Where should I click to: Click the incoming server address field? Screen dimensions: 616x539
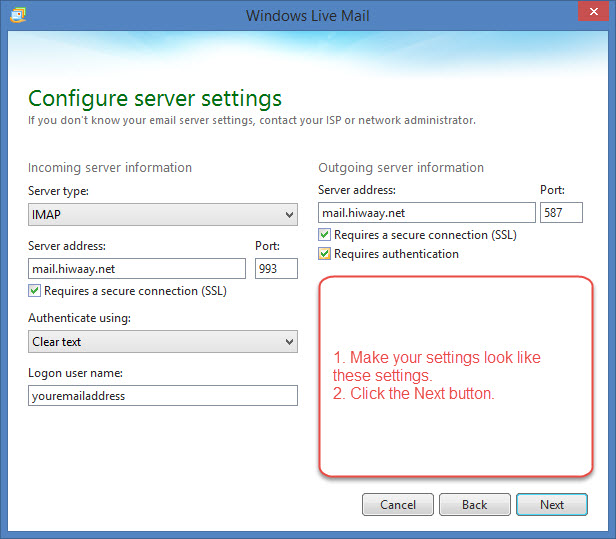137,269
